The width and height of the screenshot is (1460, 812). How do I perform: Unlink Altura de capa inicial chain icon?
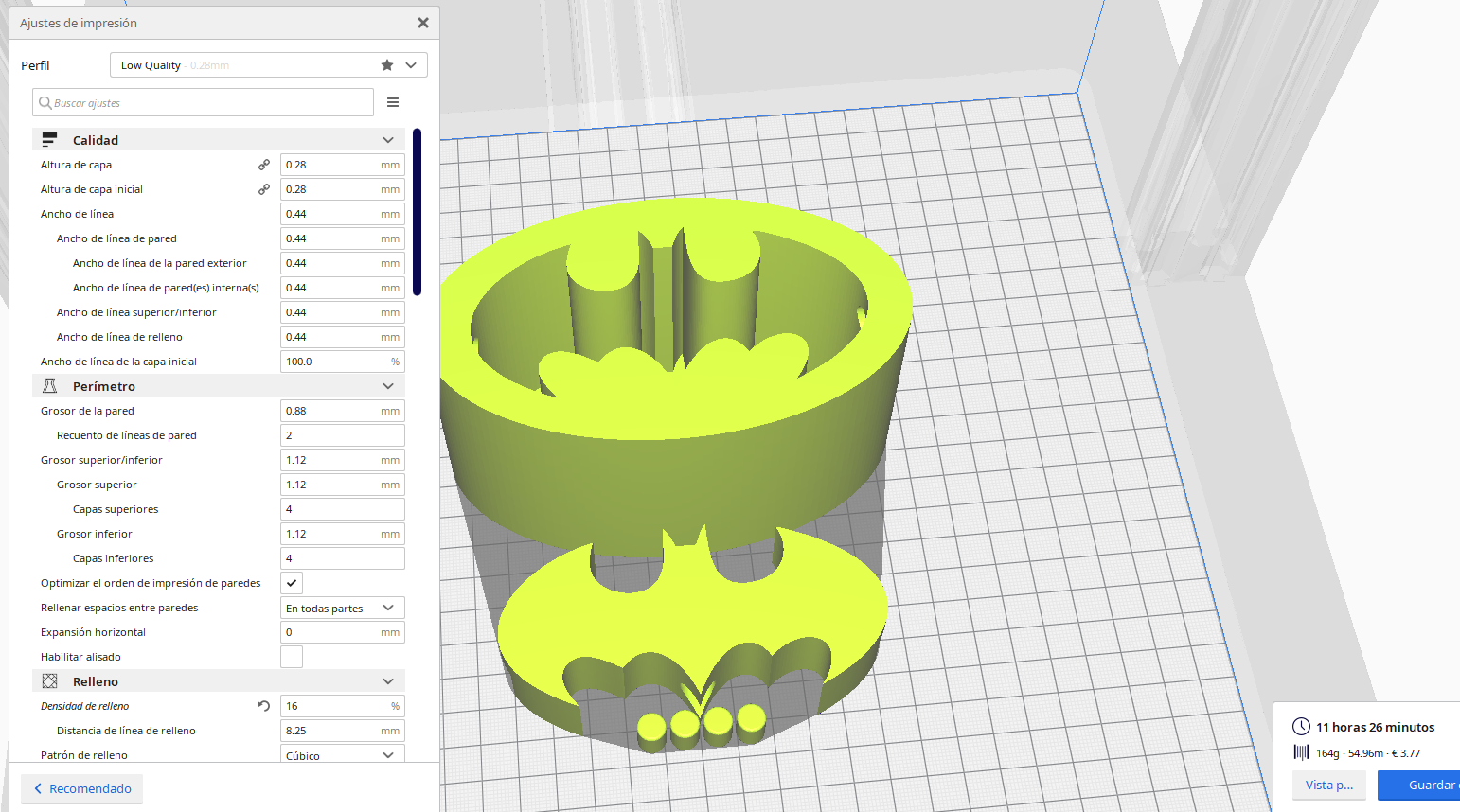264,188
